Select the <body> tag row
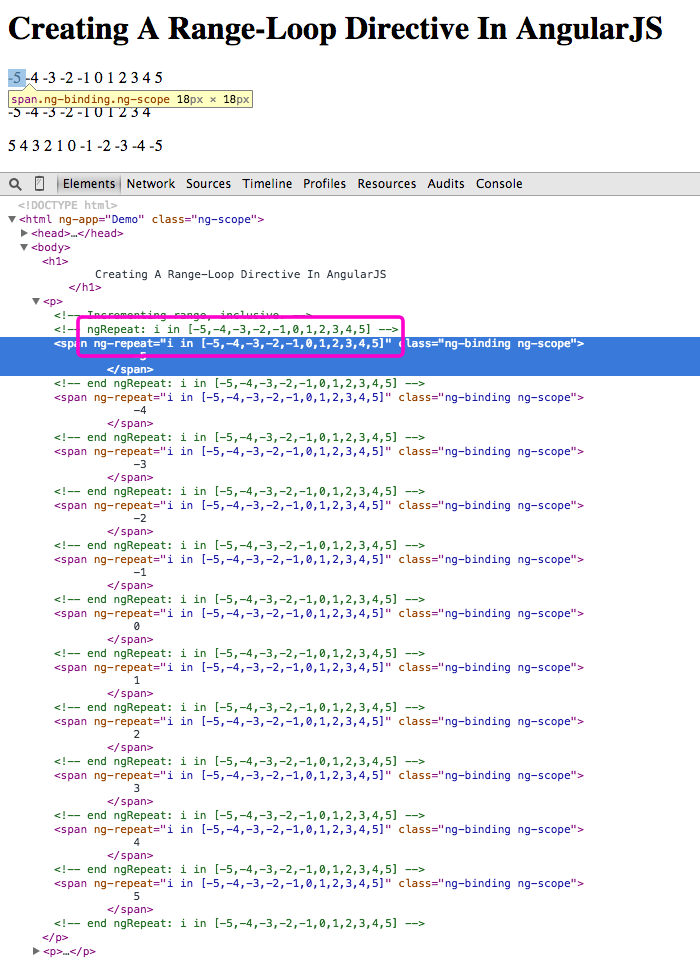The width and height of the screenshot is (700, 960). coord(51,247)
